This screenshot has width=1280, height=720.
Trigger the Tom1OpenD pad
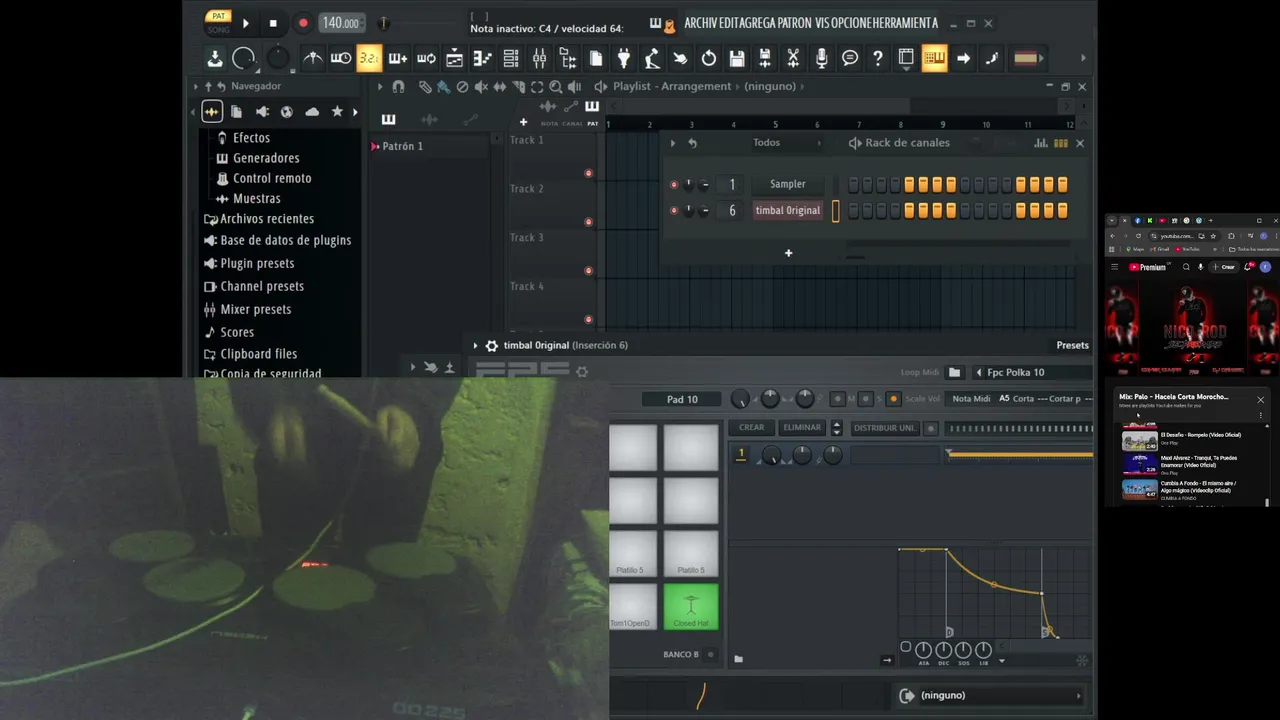pos(631,607)
